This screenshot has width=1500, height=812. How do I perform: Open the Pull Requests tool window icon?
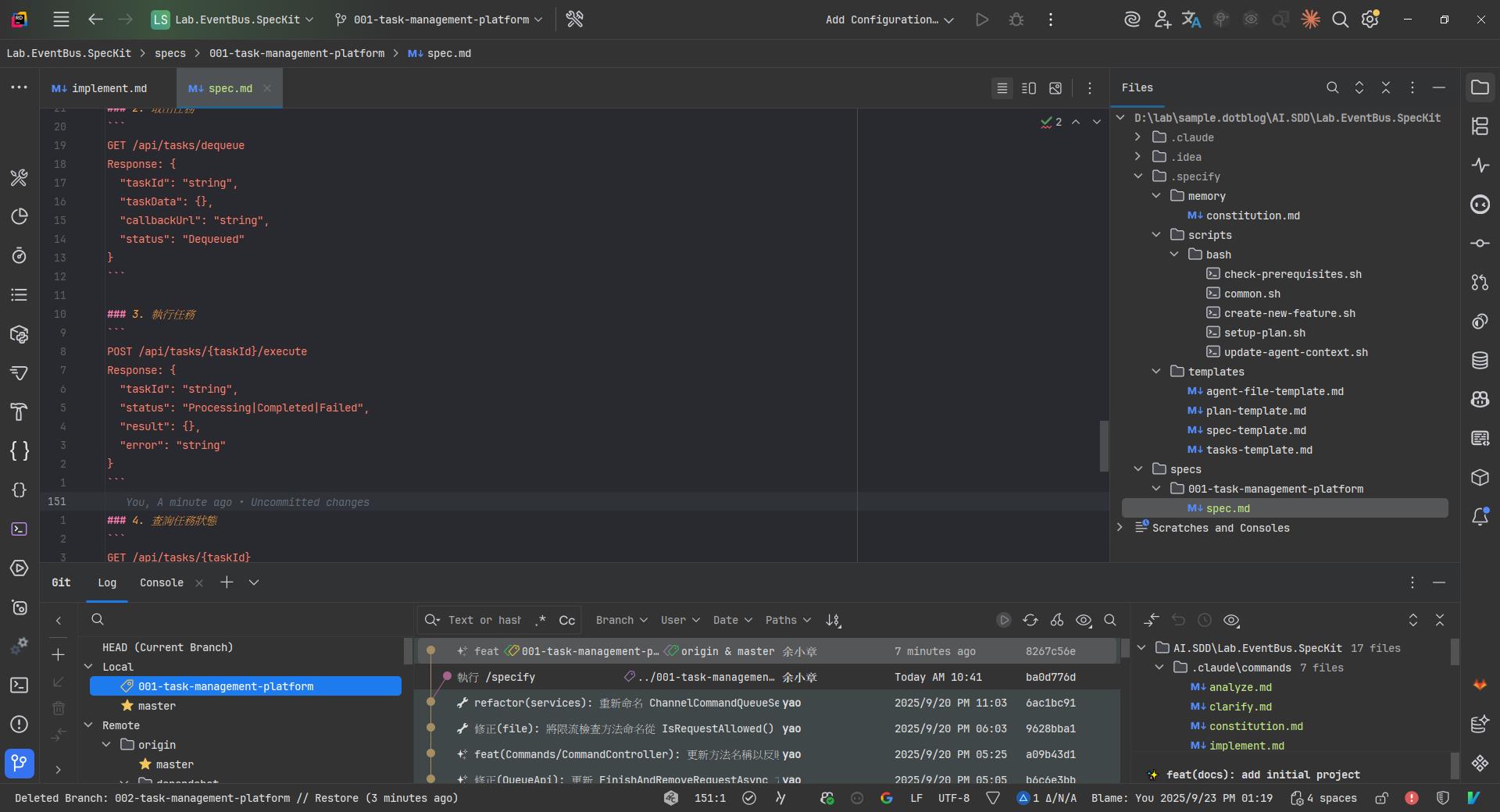pos(1480,283)
